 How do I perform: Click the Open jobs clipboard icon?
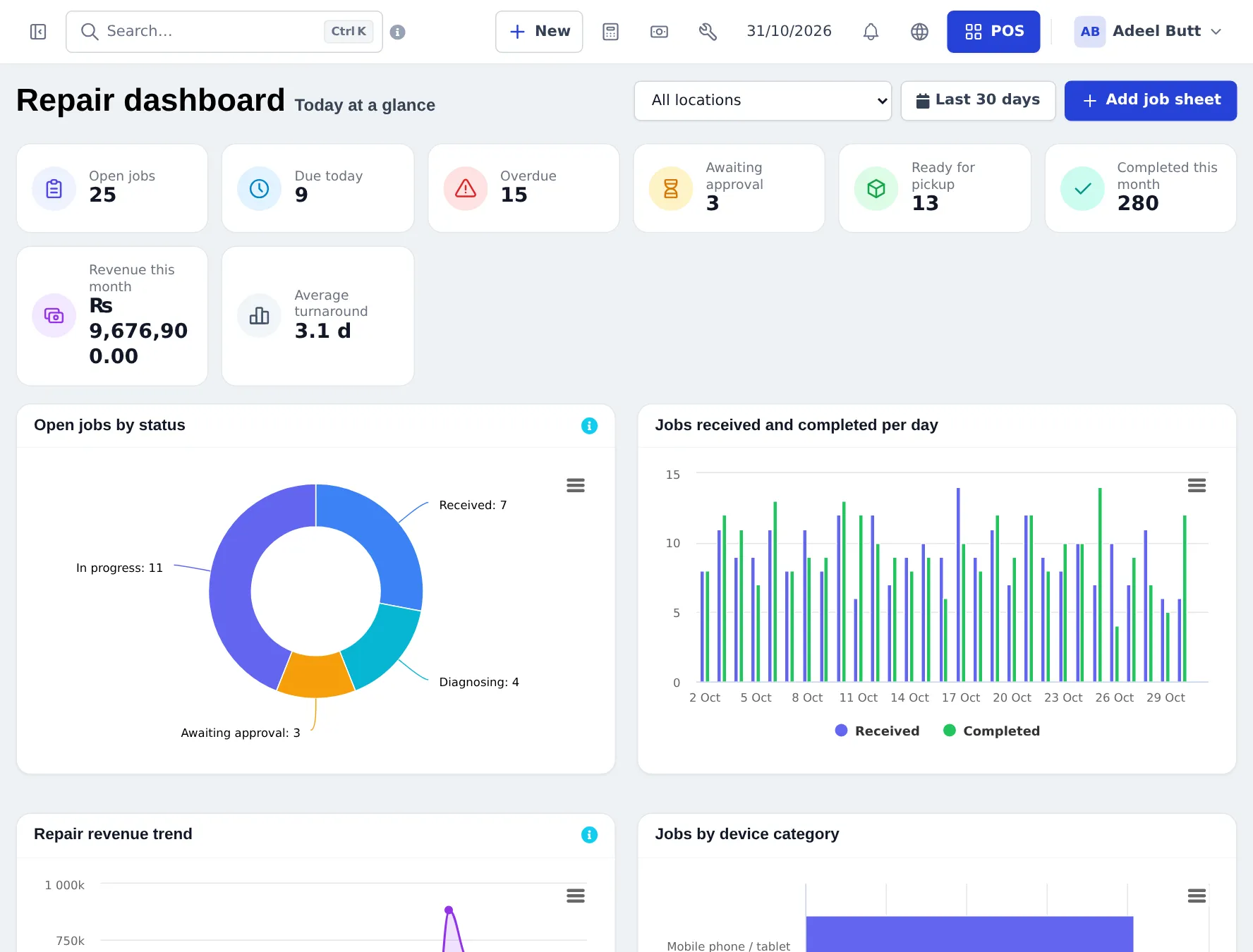coord(54,188)
